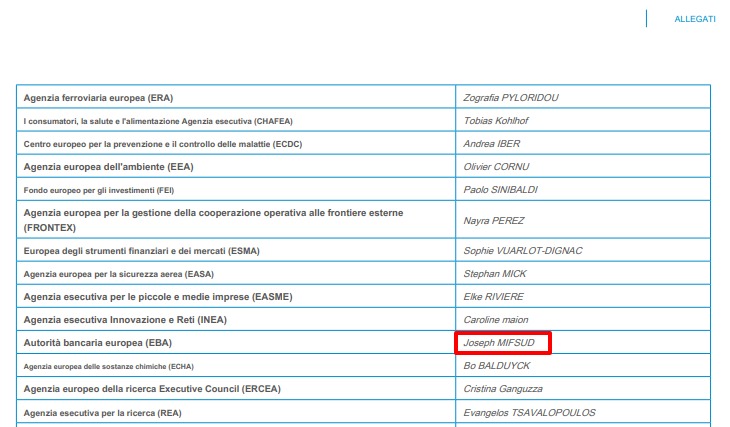Viewport: 730px width, 427px height.
Task: Select the name 'Stephan MICK'
Action: 494,274
